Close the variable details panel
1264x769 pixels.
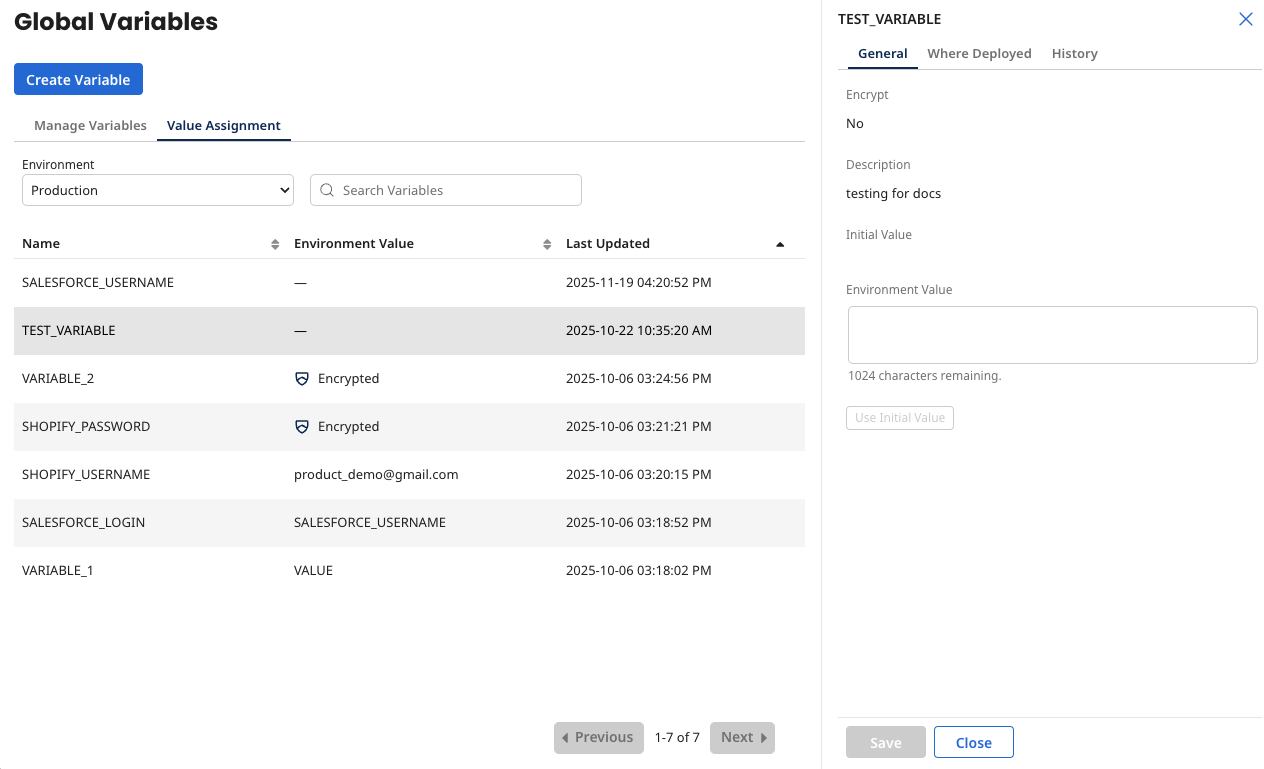pyautogui.click(x=973, y=742)
